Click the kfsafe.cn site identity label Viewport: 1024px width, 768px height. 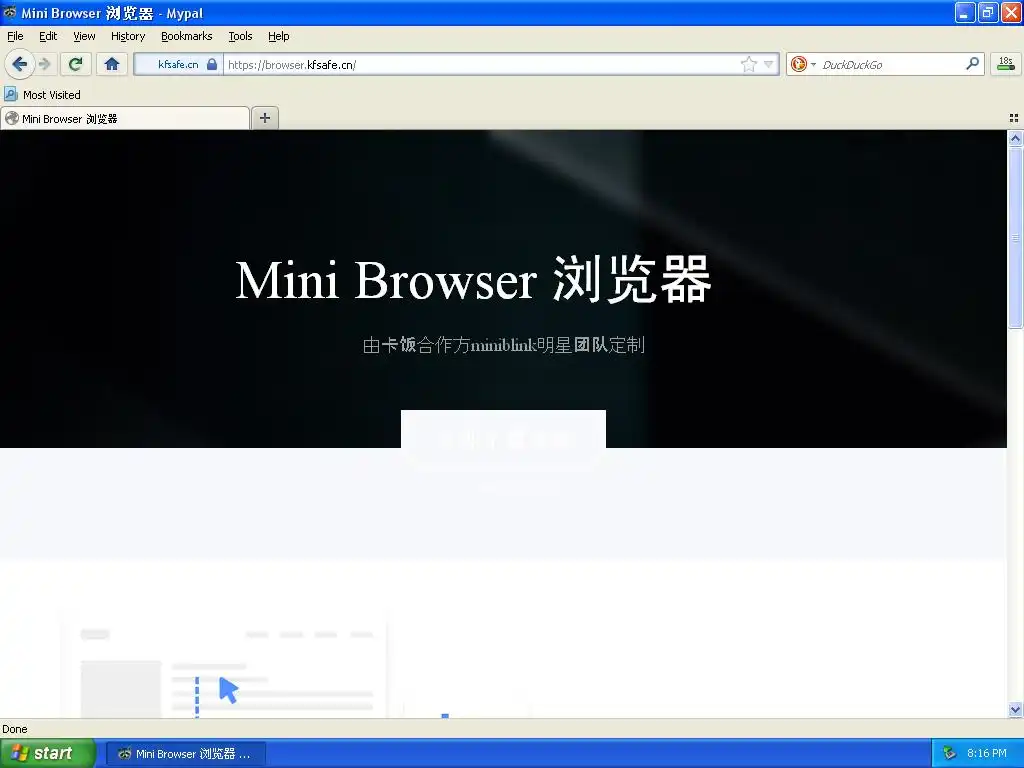178,64
